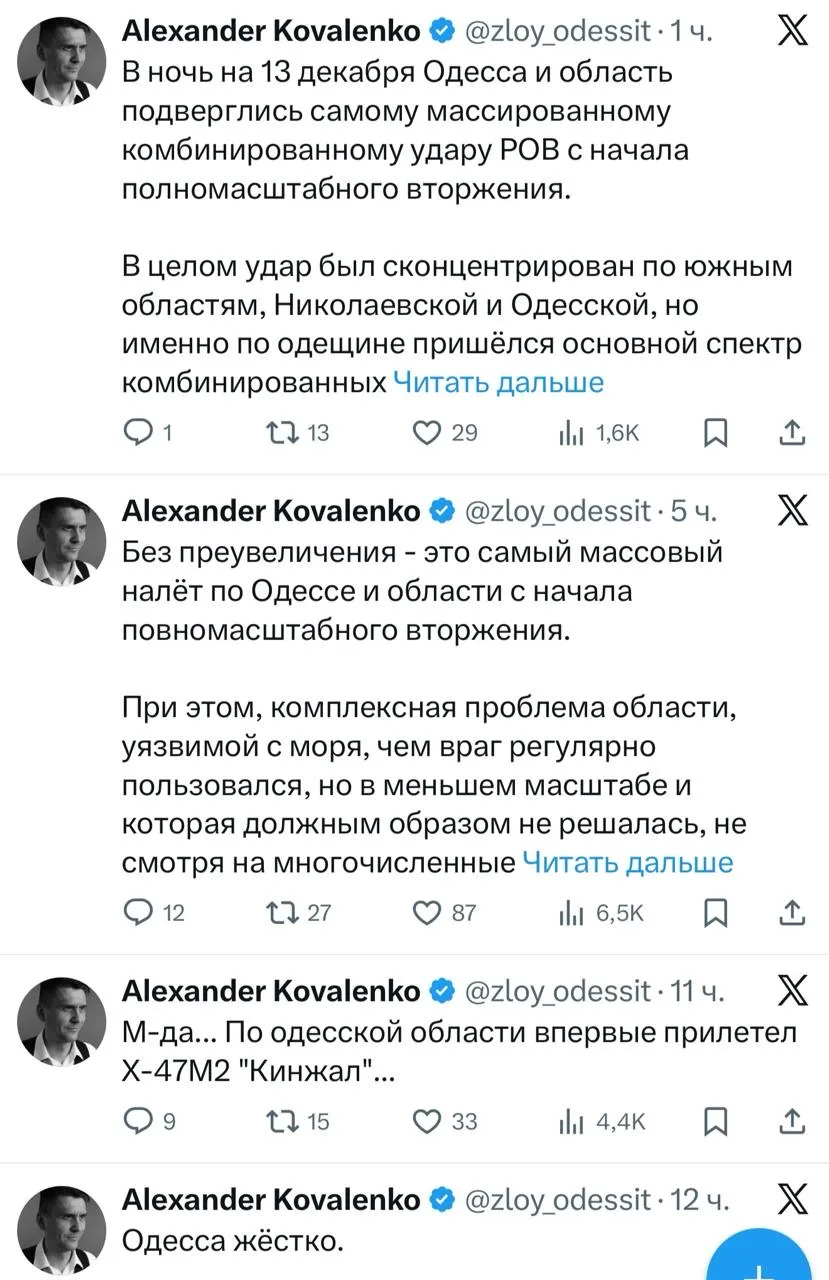Reply to the December 13 strike post
829x1280 pixels.
click(135, 433)
